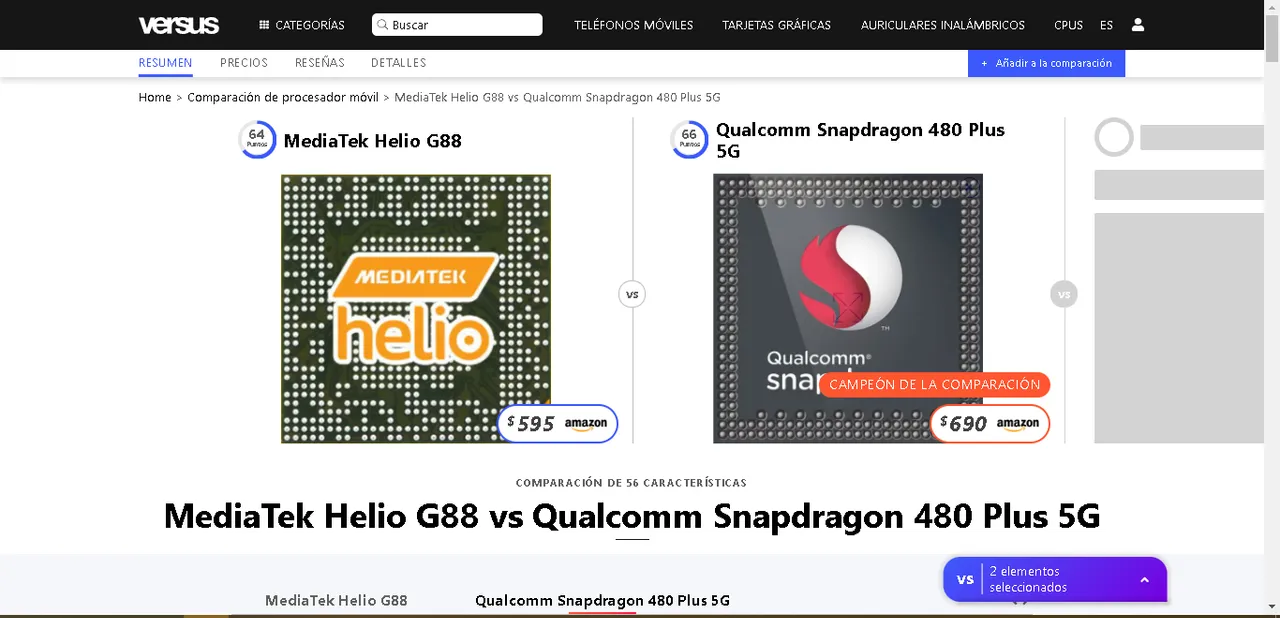
Task: Click the 66 points score circle
Action: 689,139
